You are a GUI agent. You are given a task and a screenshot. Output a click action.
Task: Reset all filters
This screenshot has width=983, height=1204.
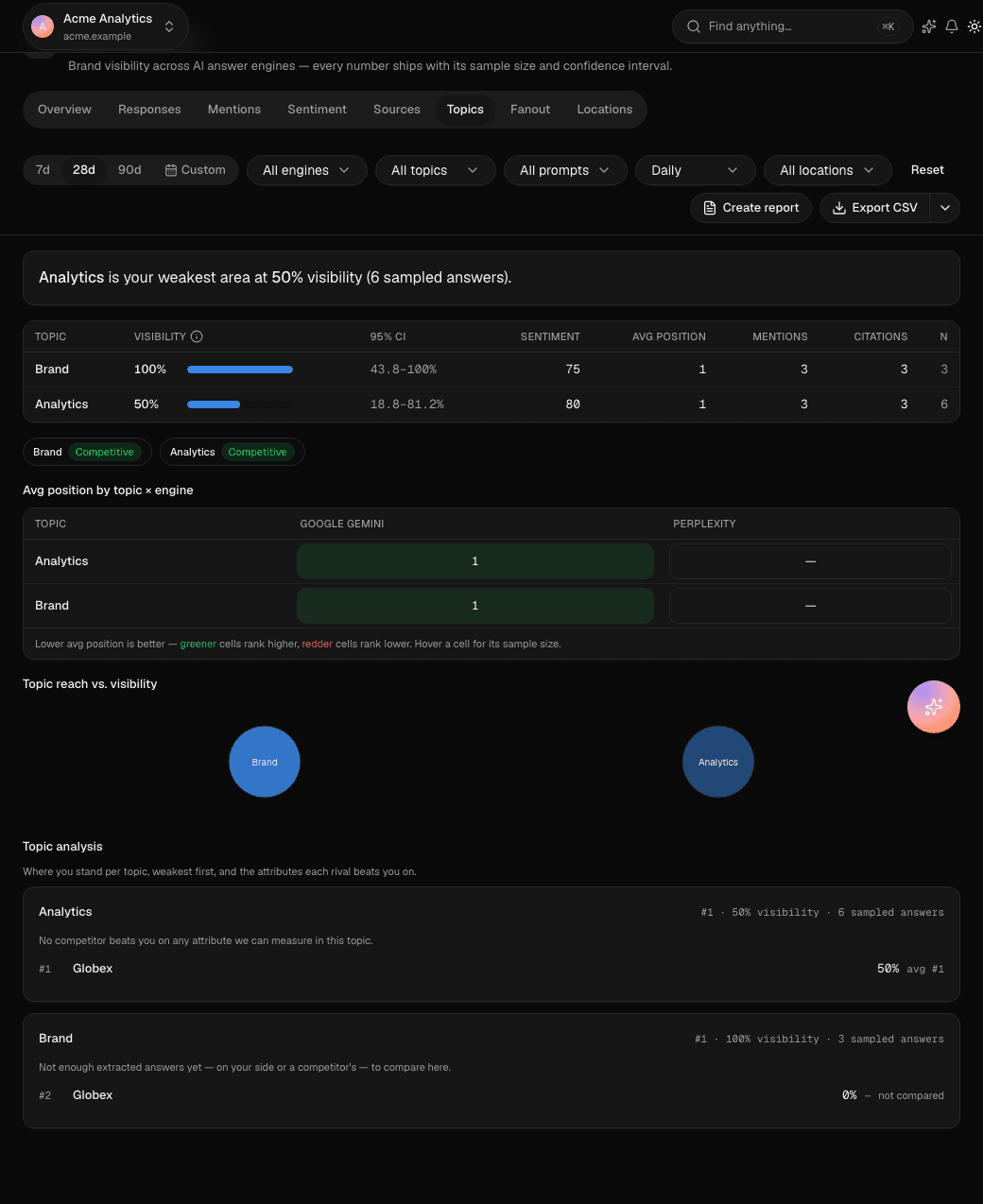(x=927, y=170)
